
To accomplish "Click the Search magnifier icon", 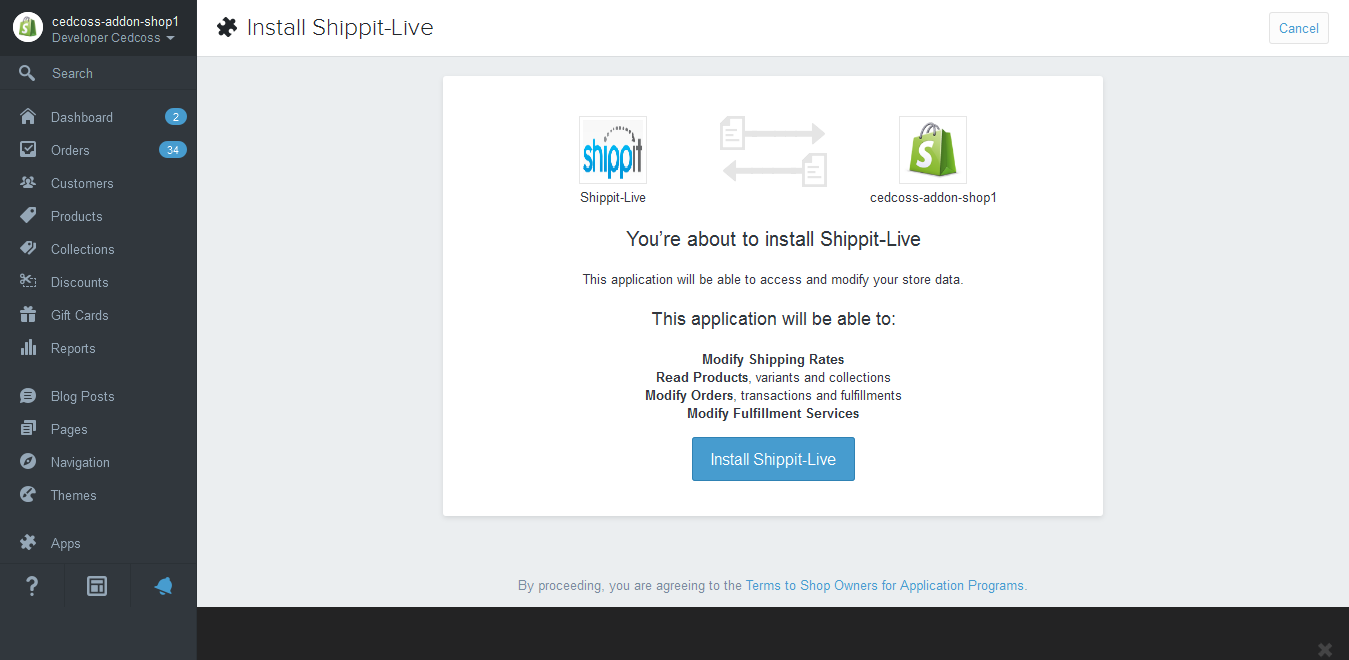I will [28, 73].
